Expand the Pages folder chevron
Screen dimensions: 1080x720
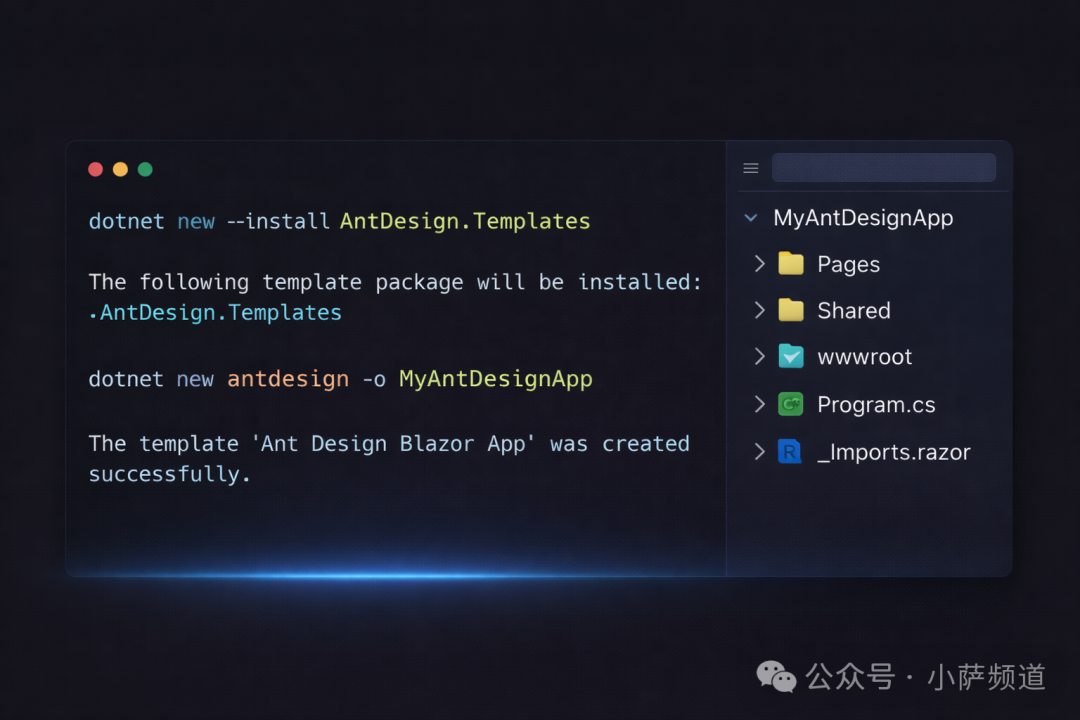760,264
